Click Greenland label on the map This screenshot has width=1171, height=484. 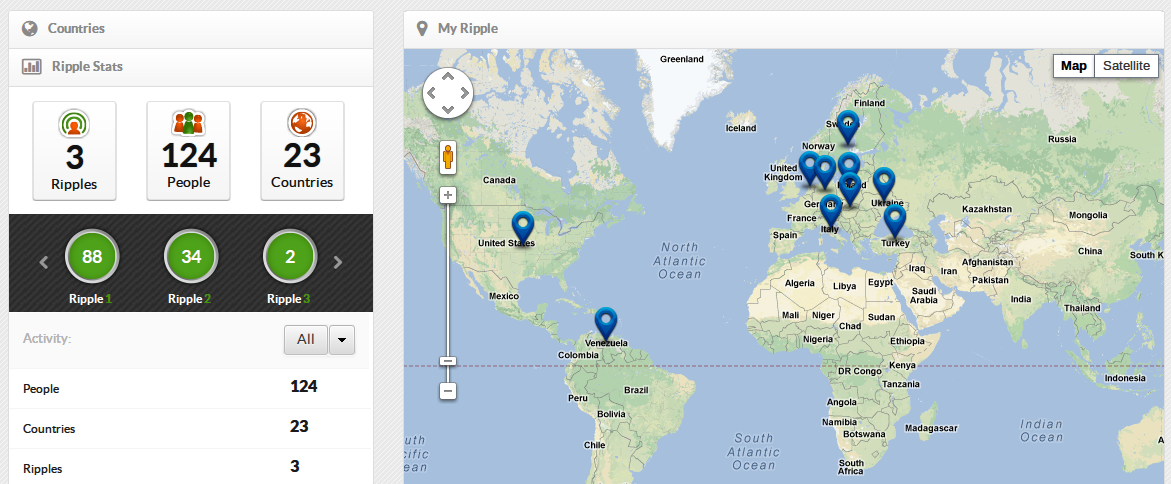682,59
